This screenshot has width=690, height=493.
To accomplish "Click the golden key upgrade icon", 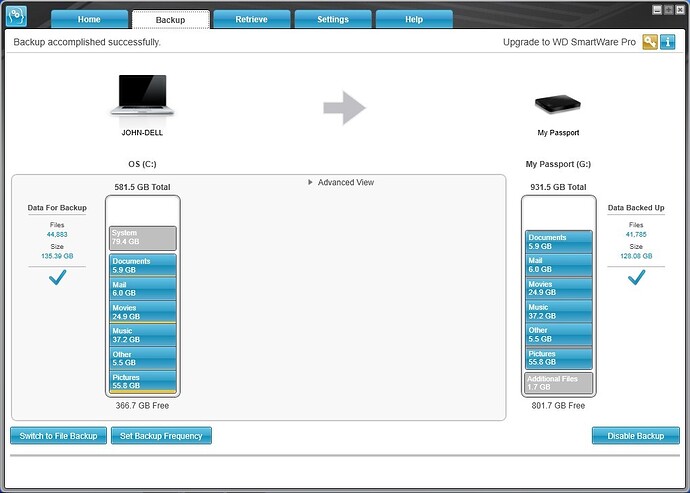I will click(x=650, y=42).
